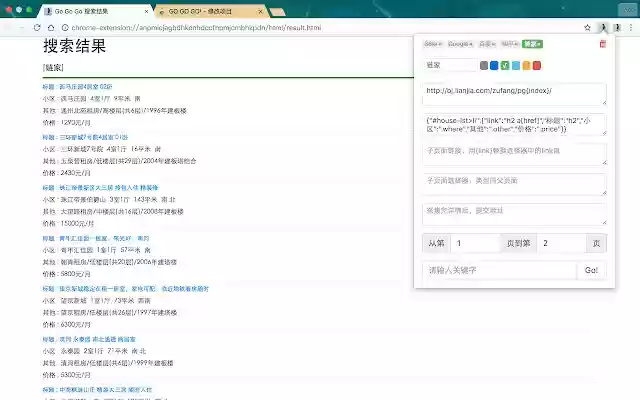This screenshot has height=400, width=640.
Task: Open the Google tag dropdown in the popup
Action: (x=460, y=44)
